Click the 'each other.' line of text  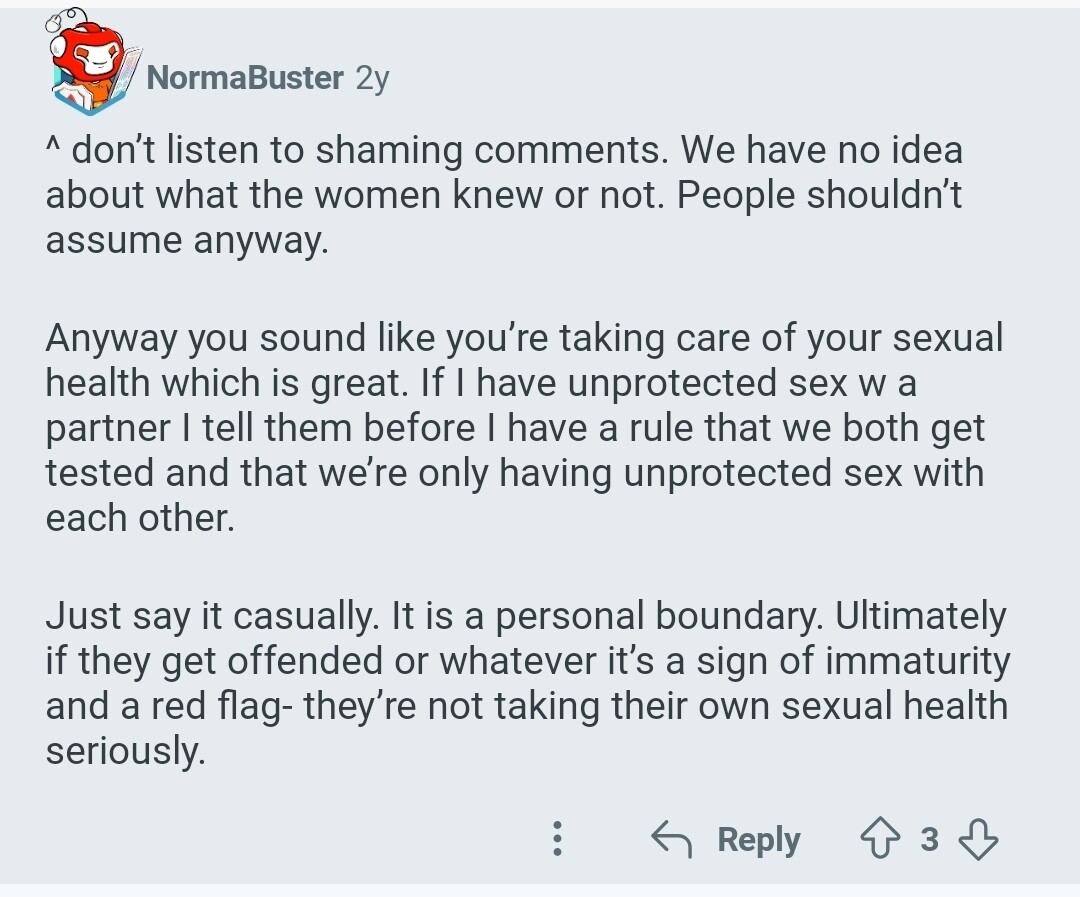[x=140, y=517]
